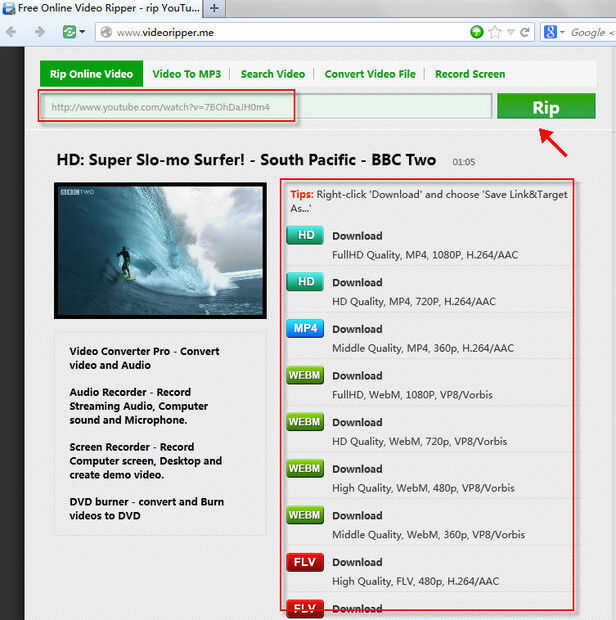Click the green go arrow in address bar
616x620 pixels.
477,32
